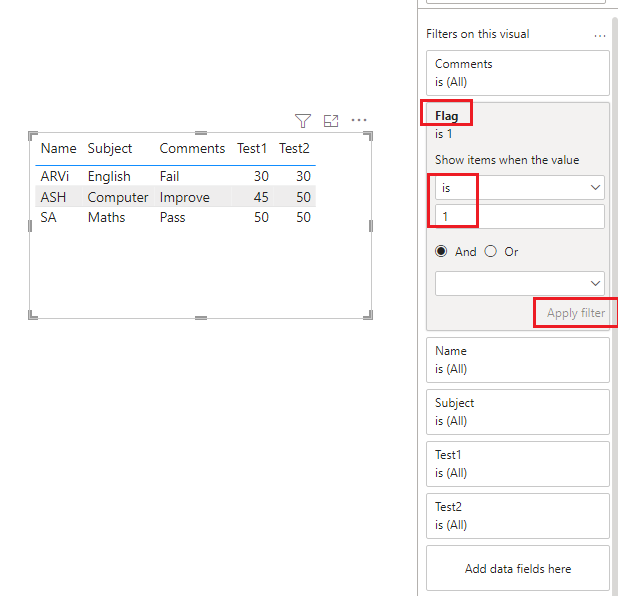Open the 'is' condition dropdown

point(519,188)
